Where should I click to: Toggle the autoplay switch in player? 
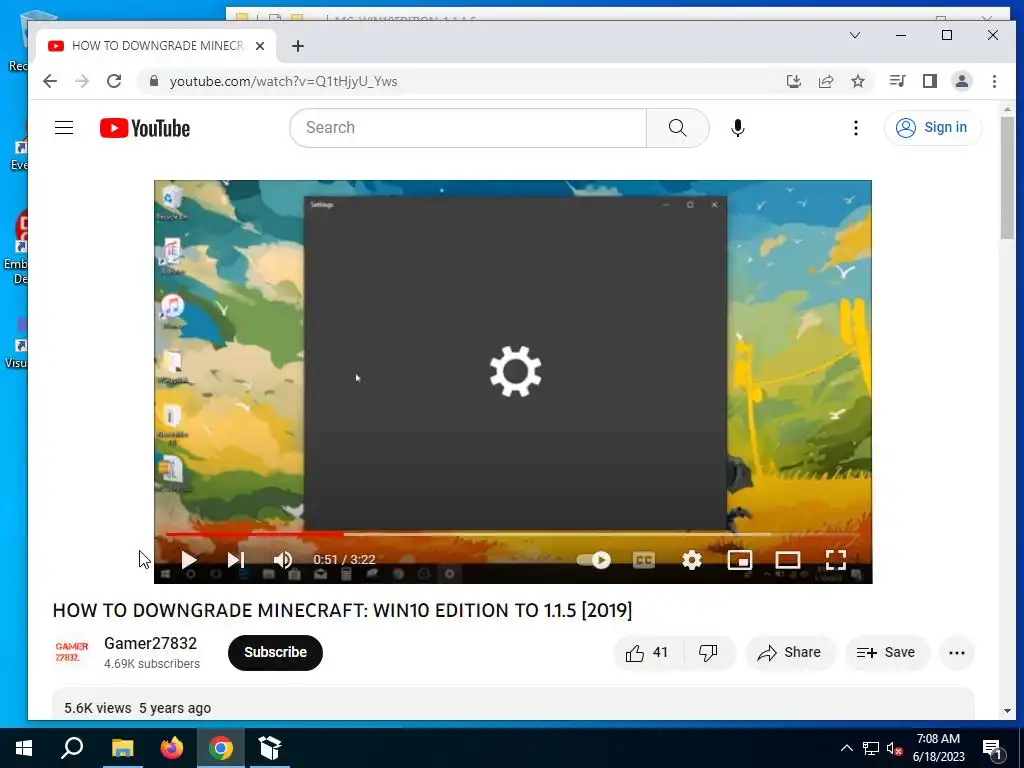pos(594,560)
